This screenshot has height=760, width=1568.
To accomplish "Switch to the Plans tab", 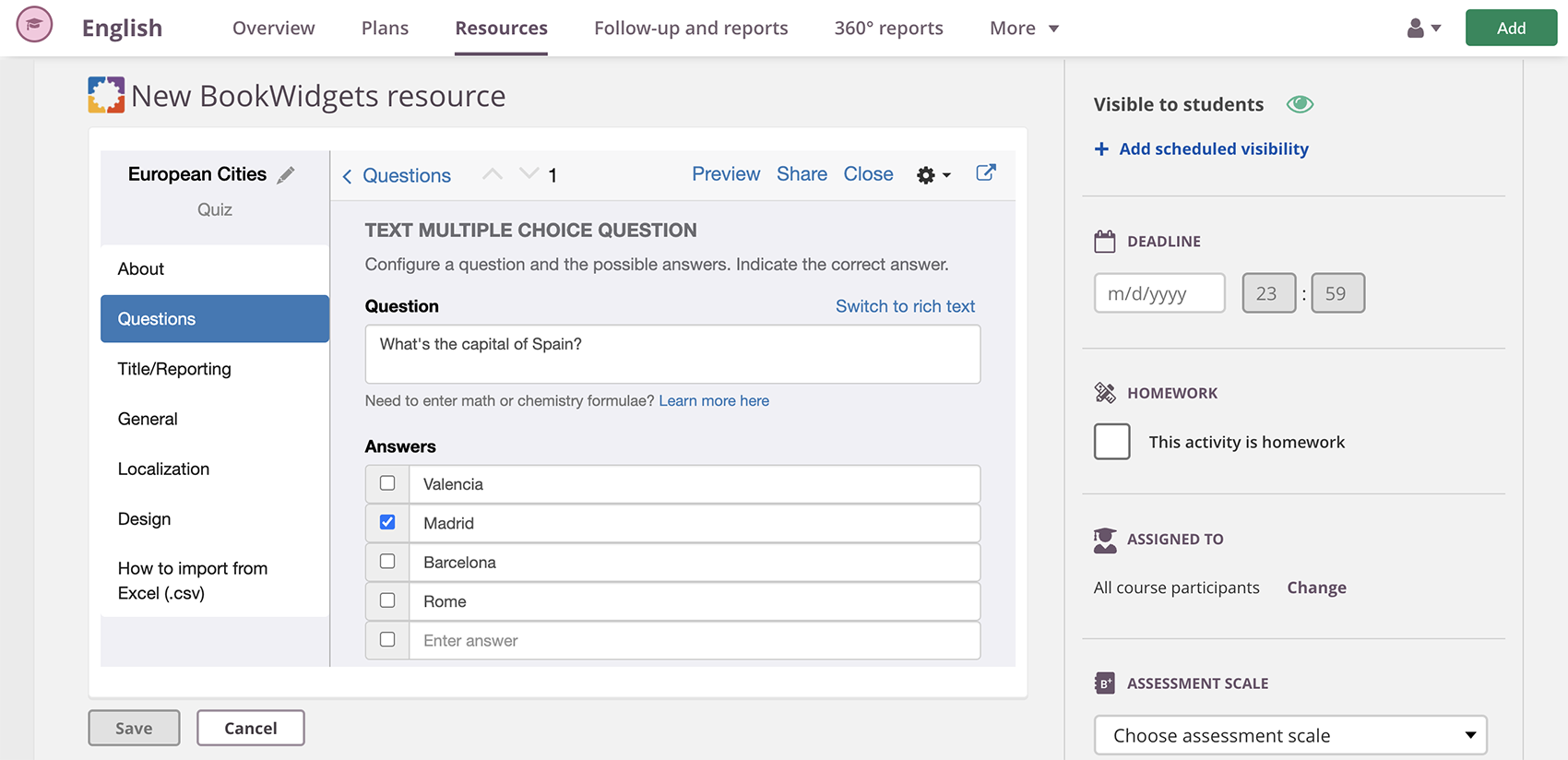I will point(385,29).
